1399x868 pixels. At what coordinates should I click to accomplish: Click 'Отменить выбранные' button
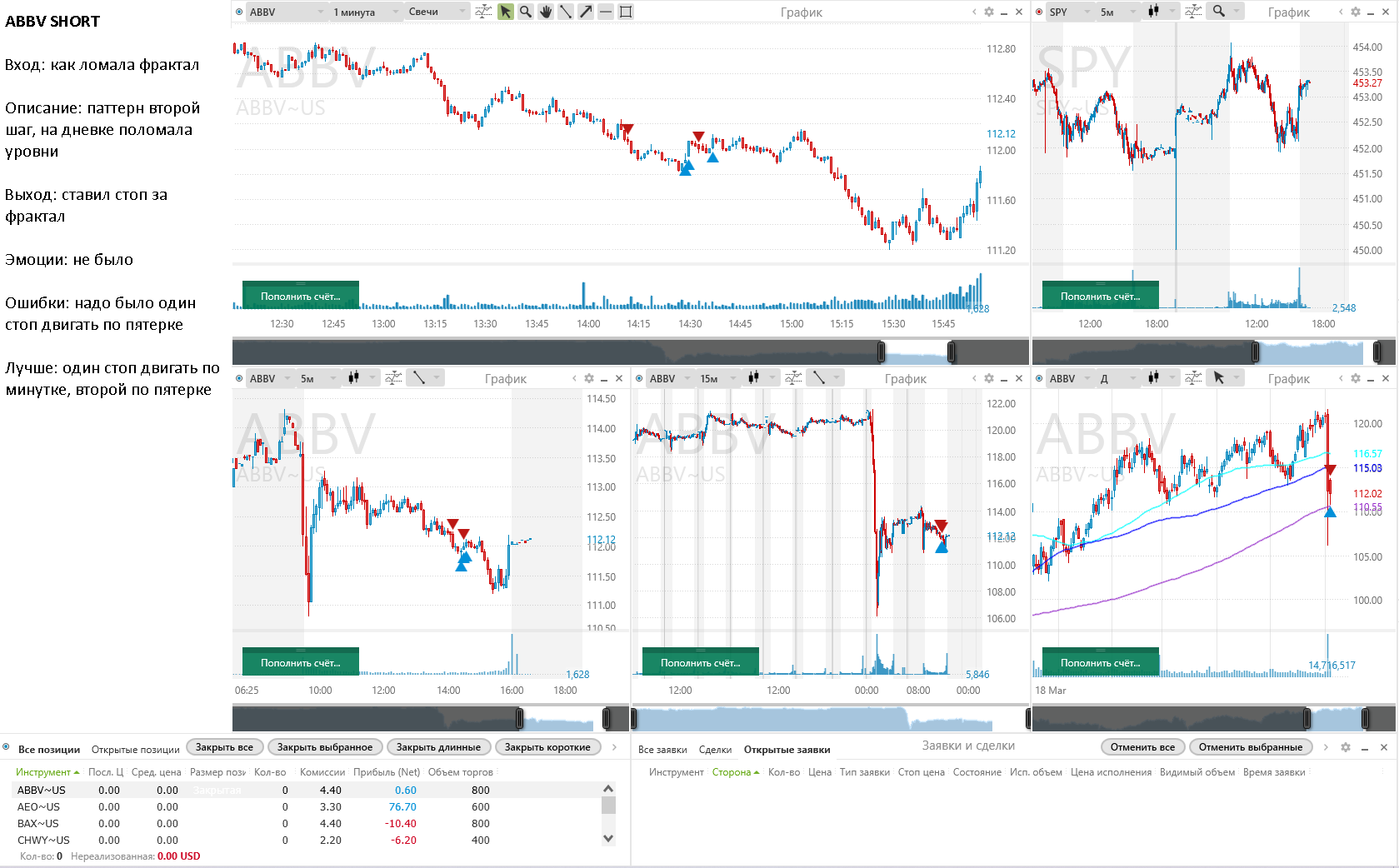[x=1251, y=747]
